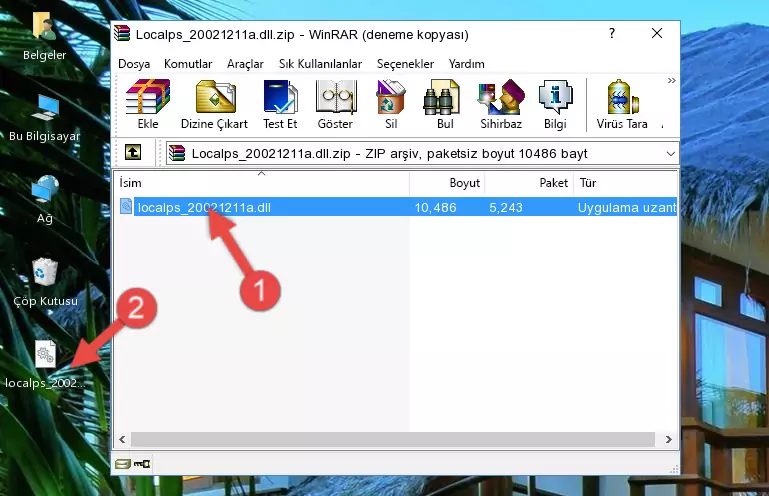The width and height of the screenshot is (769, 496).
Task: Close the WinRAR window
Action: (x=657, y=33)
